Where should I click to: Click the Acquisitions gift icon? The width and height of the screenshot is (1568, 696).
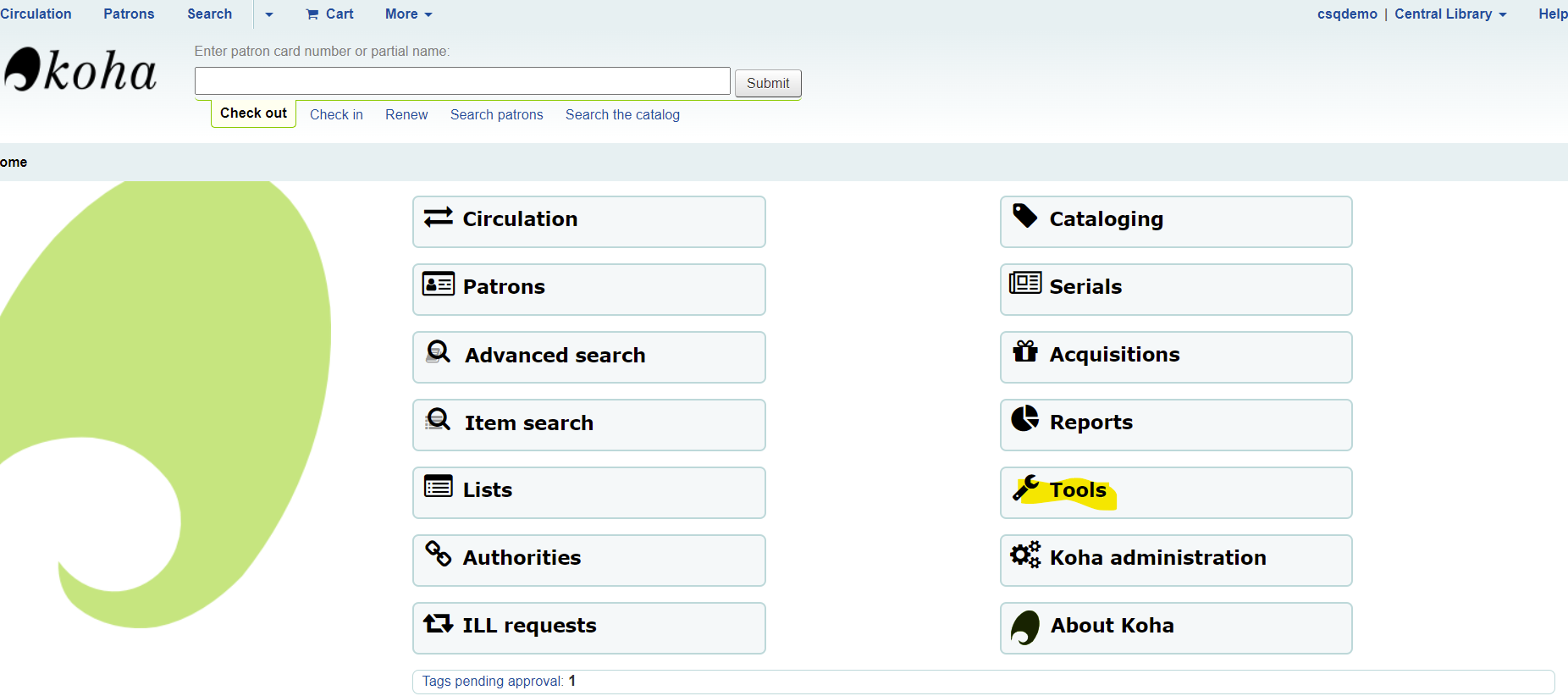point(1024,351)
